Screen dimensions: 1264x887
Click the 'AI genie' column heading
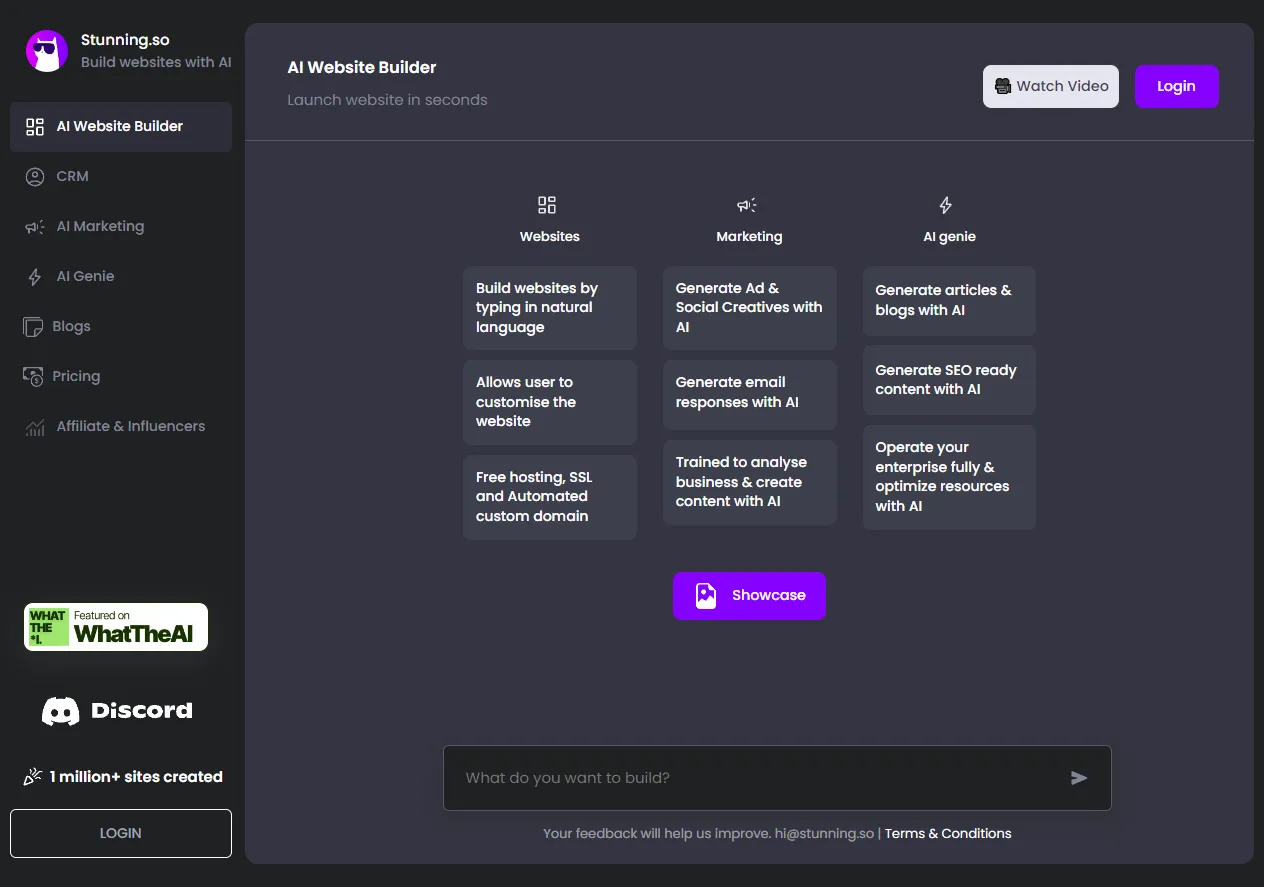pyautogui.click(x=949, y=237)
